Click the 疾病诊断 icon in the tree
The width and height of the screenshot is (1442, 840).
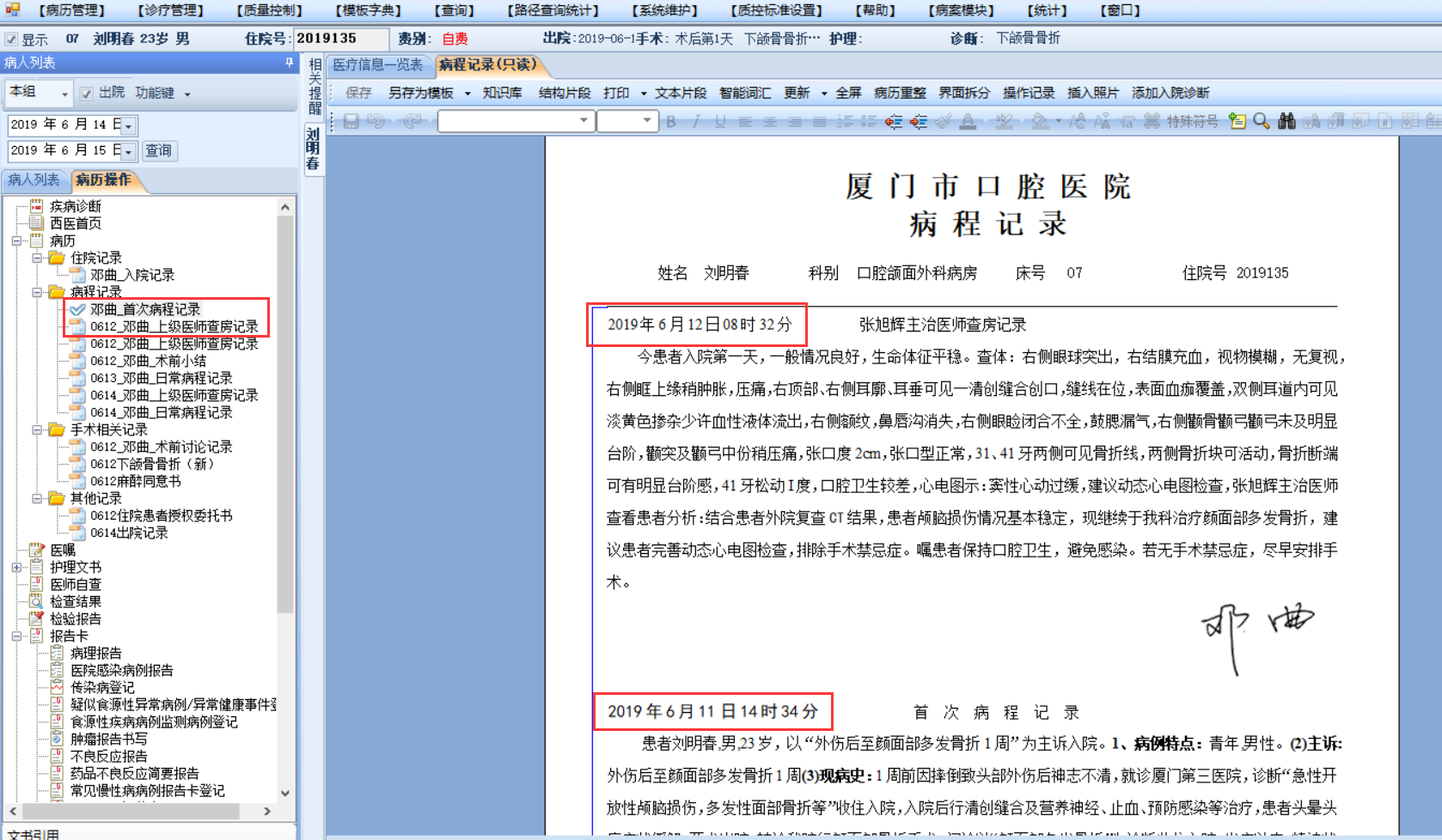pyautogui.click(x=37, y=206)
